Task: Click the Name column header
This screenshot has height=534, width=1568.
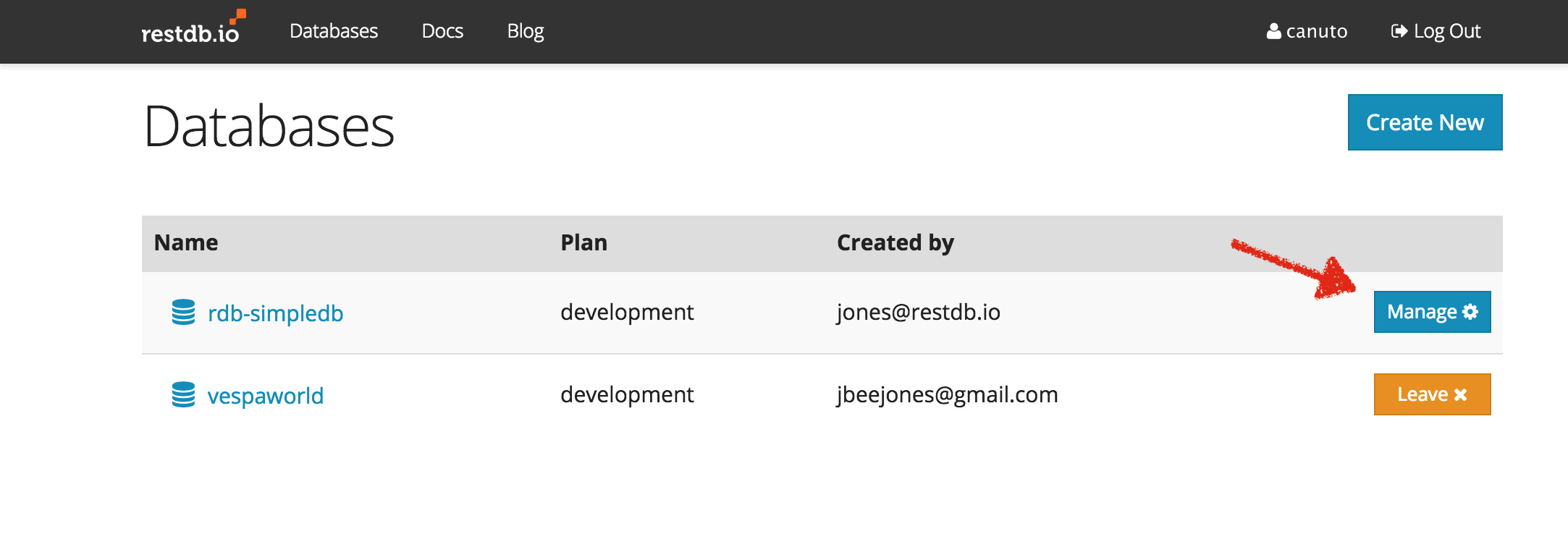Action: 186,242
